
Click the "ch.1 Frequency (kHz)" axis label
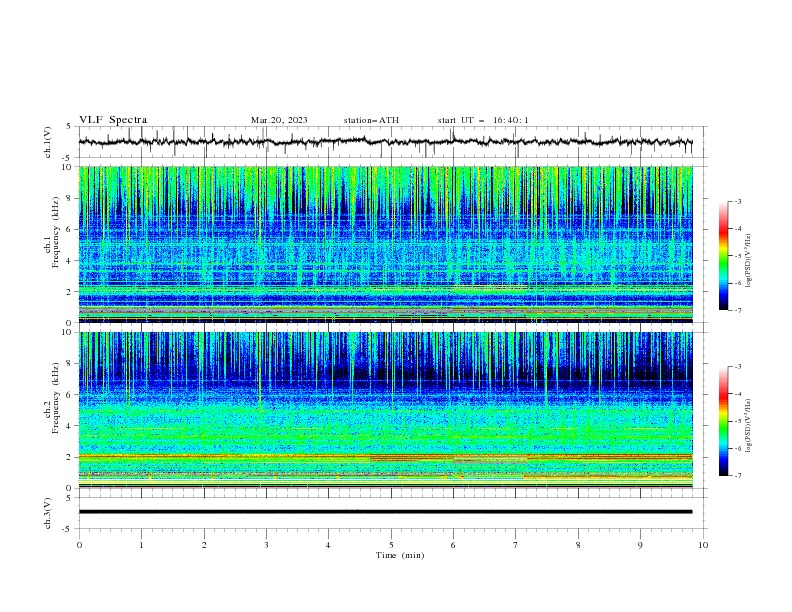(52, 233)
